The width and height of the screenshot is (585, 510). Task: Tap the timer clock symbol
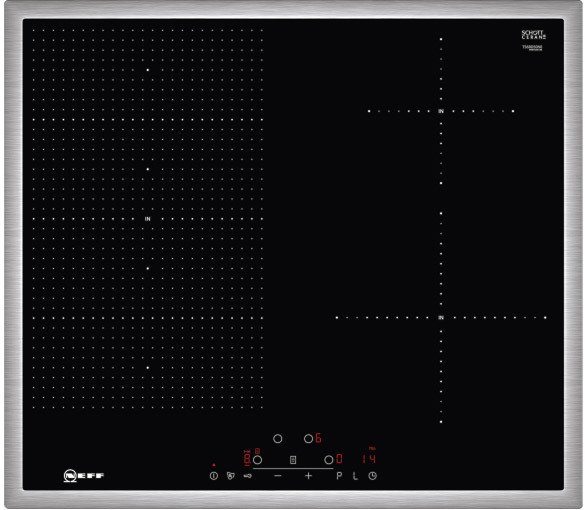[373, 476]
